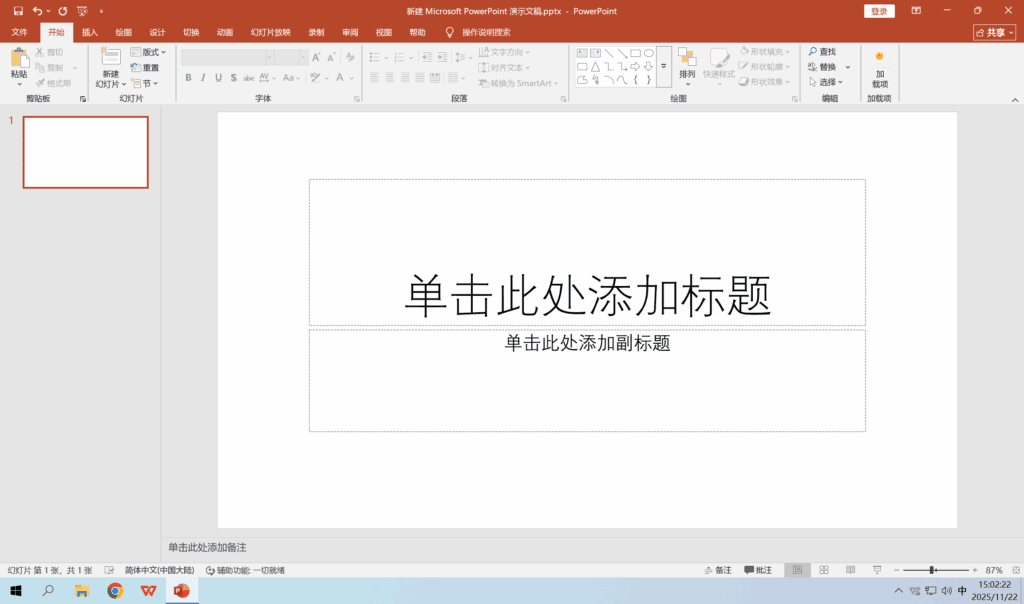Click the Save icon in quick access toolbar
Screen dimensions: 1024x604
click(18, 11)
